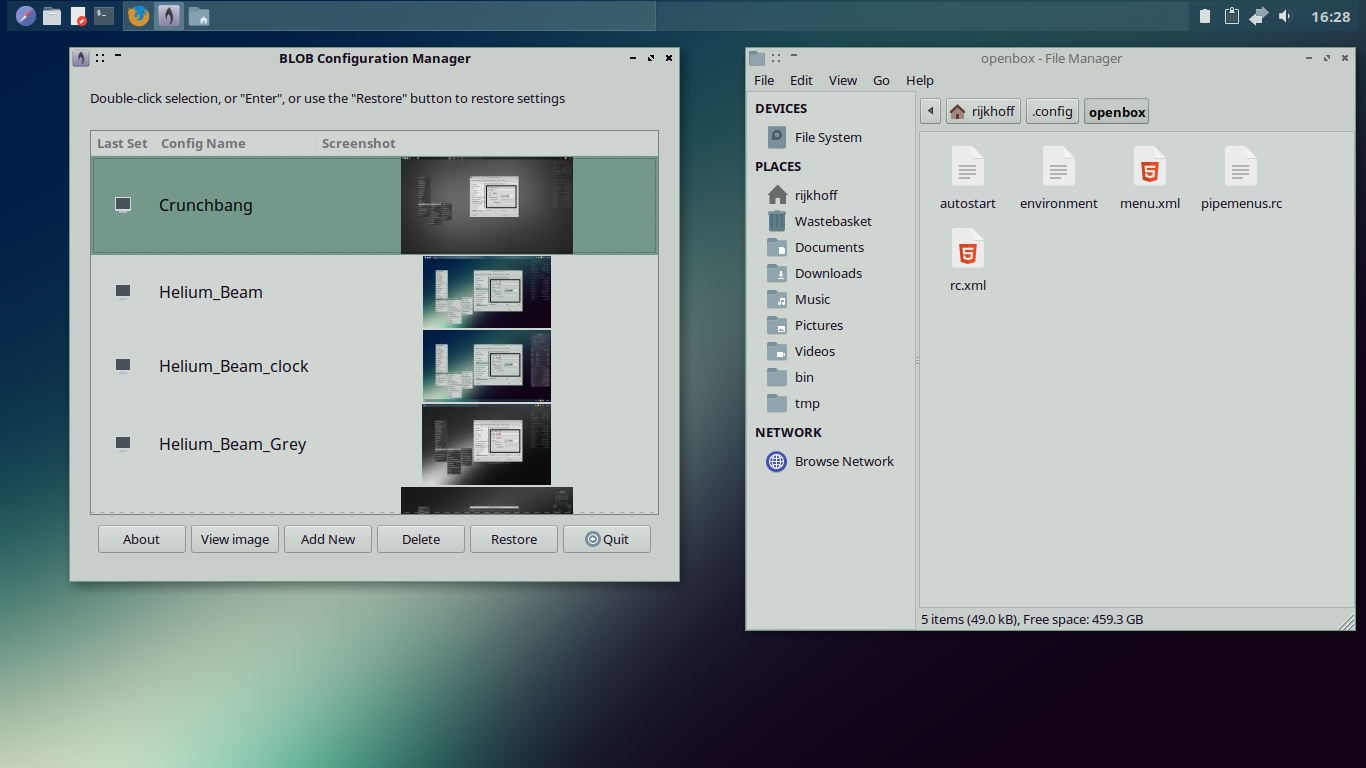The width and height of the screenshot is (1366, 768).
Task: Open the Edit menu in File Manager
Action: [801, 80]
